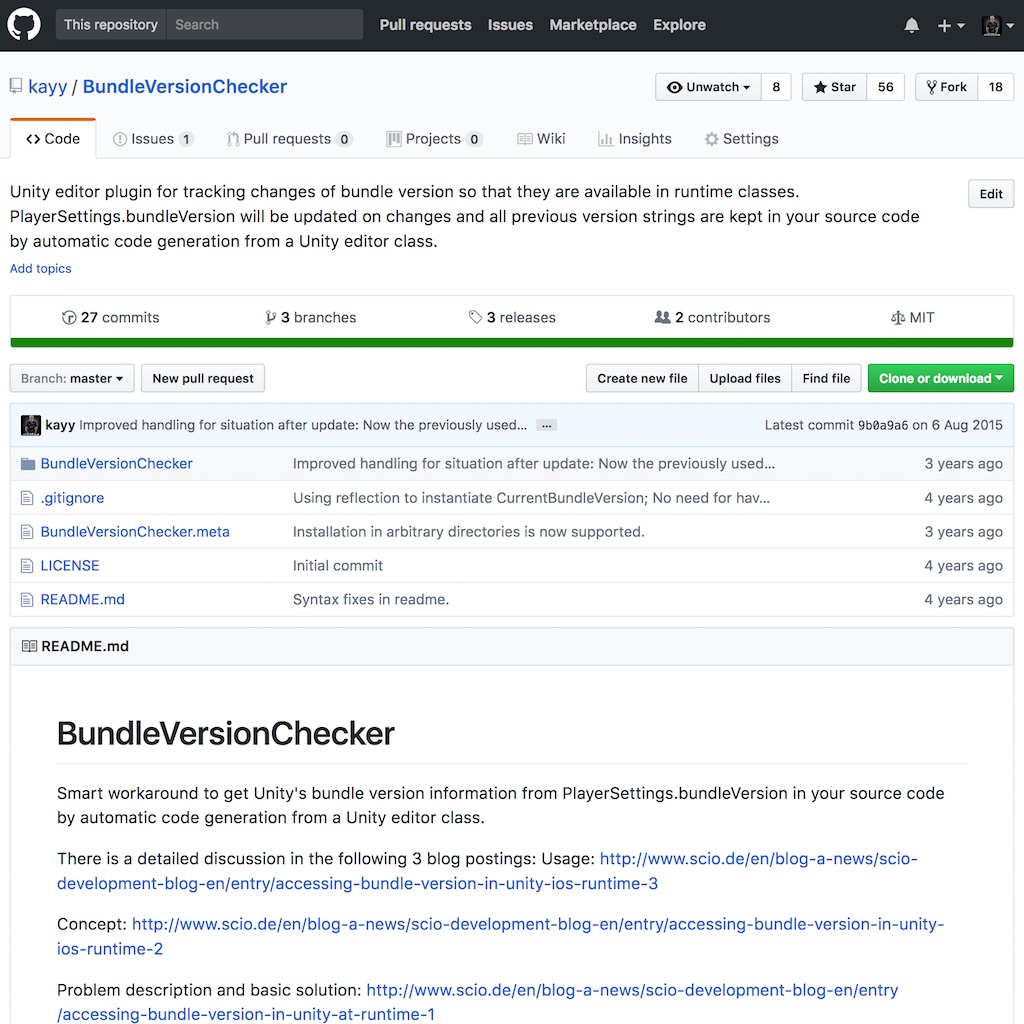Viewport: 1024px width, 1024px height.
Task: Open the Branch: master dropdown
Action: [x=71, y=378]
